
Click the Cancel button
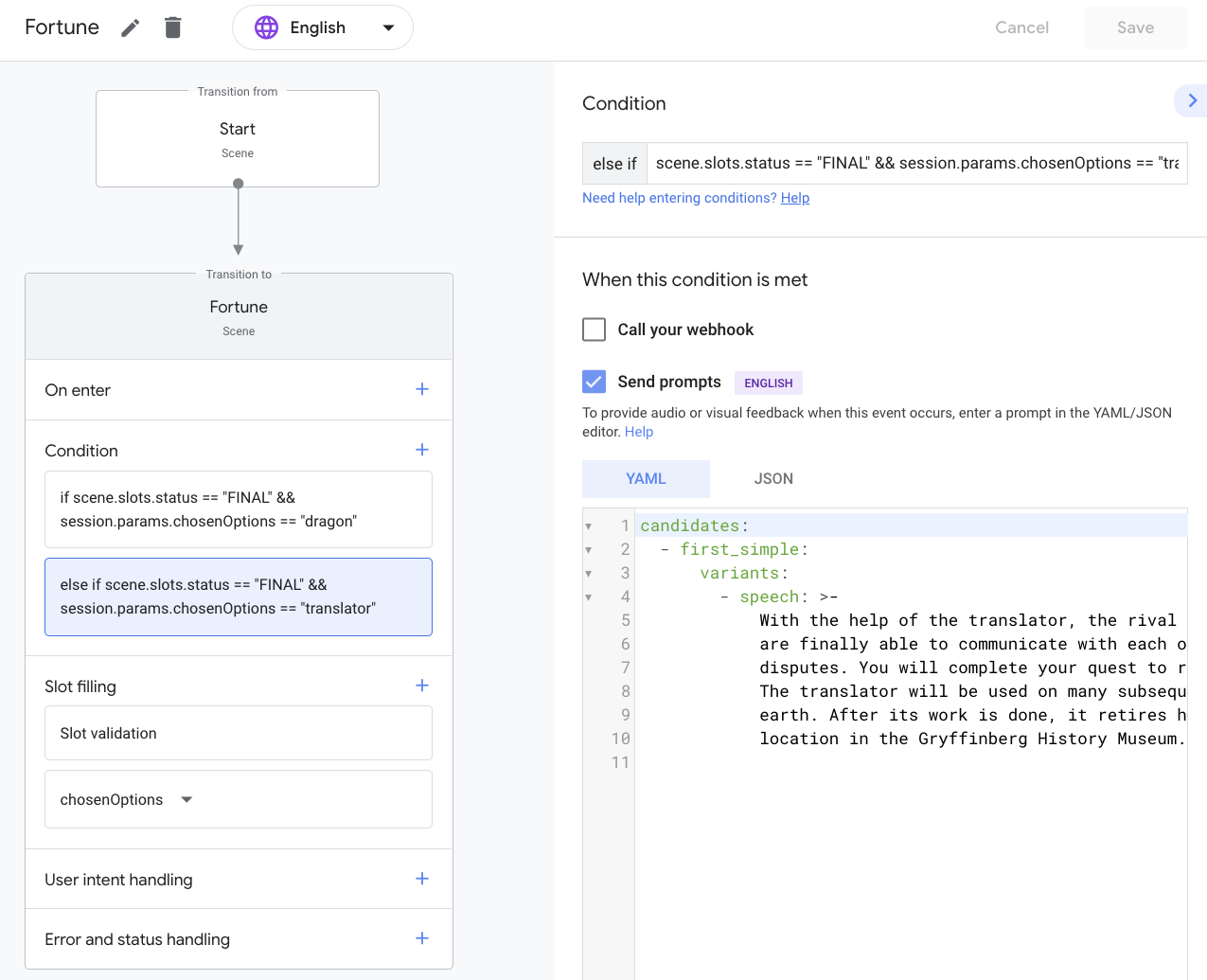[1021, 28]
